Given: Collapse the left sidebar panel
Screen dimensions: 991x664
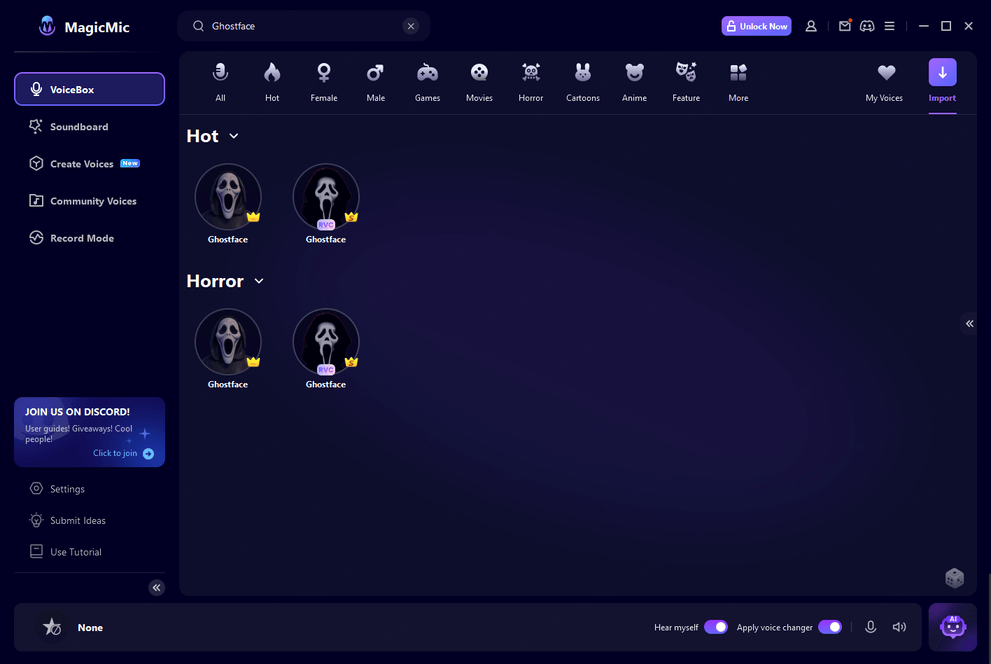Looking at the screenshot, I should (x=156, y=588).
